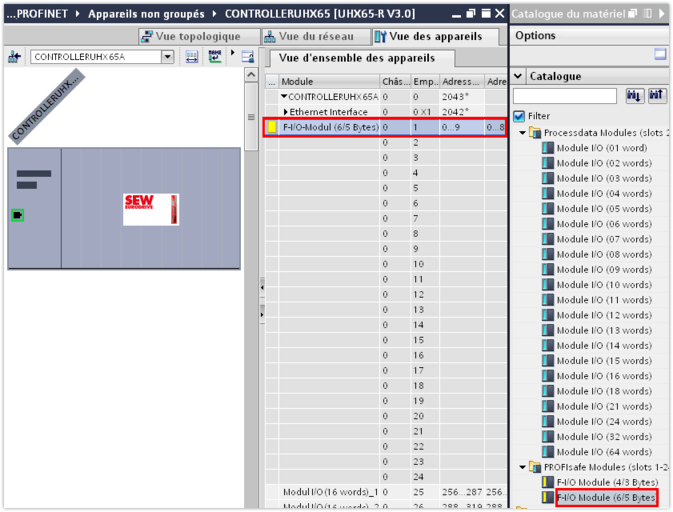Click the icon left of the device dropdown
Screen dimensions: 673x512
tap(14, 58)
